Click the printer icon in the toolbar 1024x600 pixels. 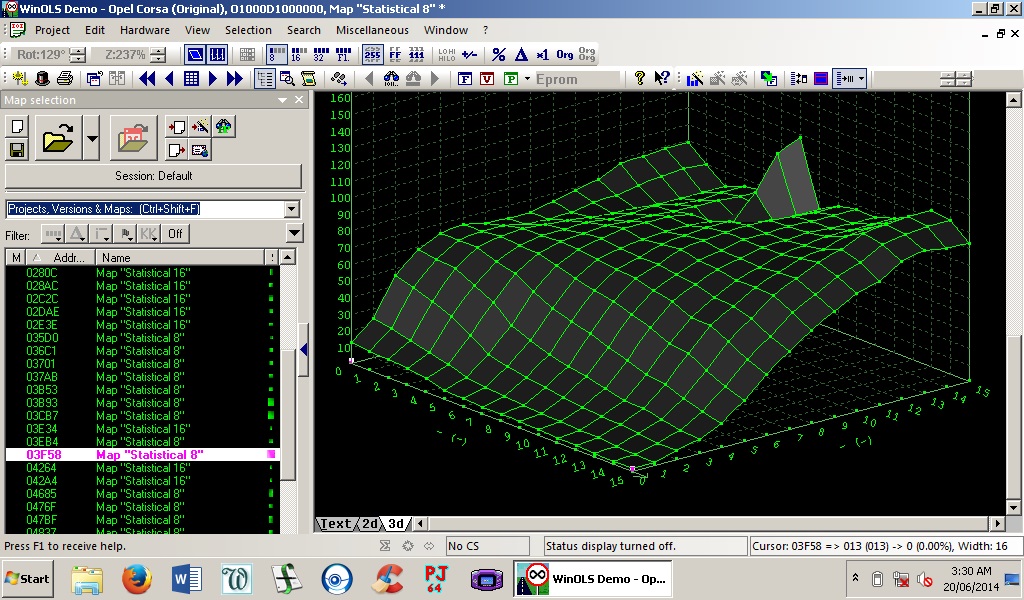coord(65,79)
